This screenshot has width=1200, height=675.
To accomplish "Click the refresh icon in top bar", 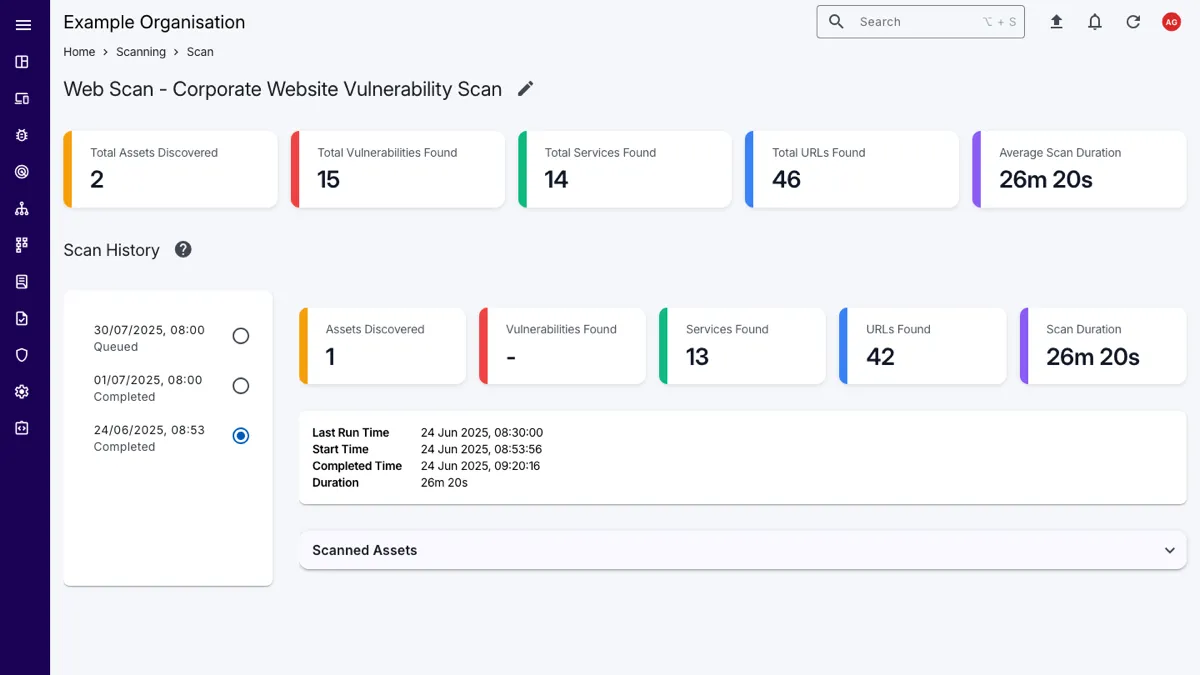I will click(1133, 22).
